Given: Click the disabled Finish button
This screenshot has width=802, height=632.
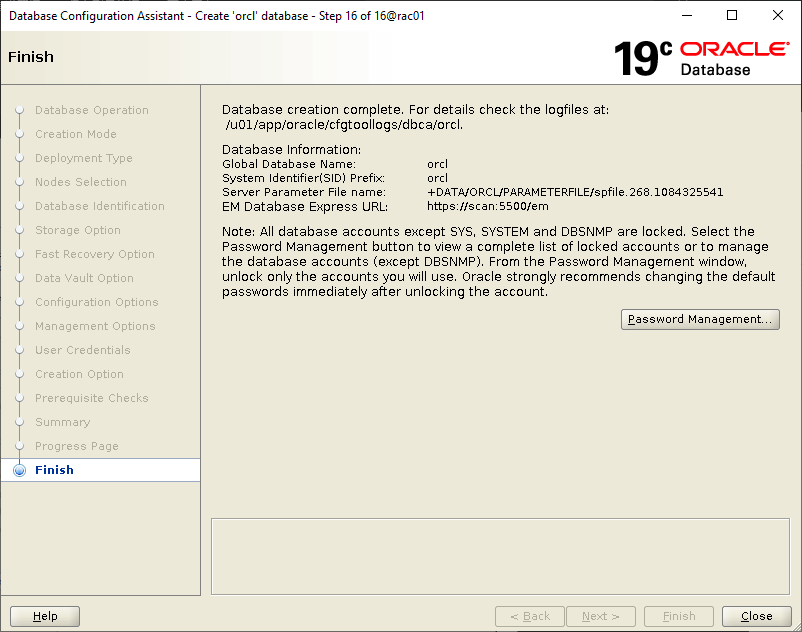Looking at the screenshot, I should (x=679, y=616).
